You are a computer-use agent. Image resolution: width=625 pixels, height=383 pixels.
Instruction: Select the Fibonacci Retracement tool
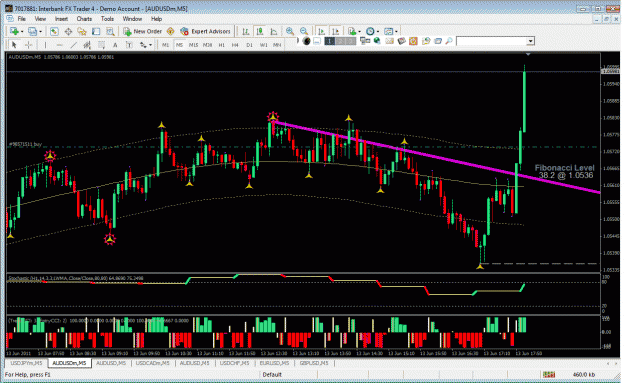(101, 45)
